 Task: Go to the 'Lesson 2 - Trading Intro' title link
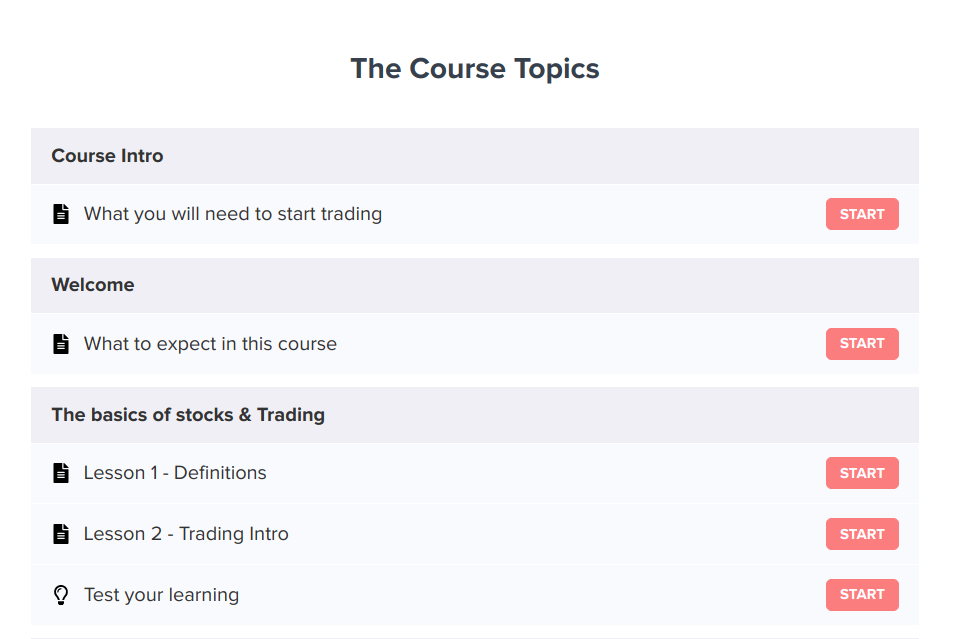click(x=186, y=534)
